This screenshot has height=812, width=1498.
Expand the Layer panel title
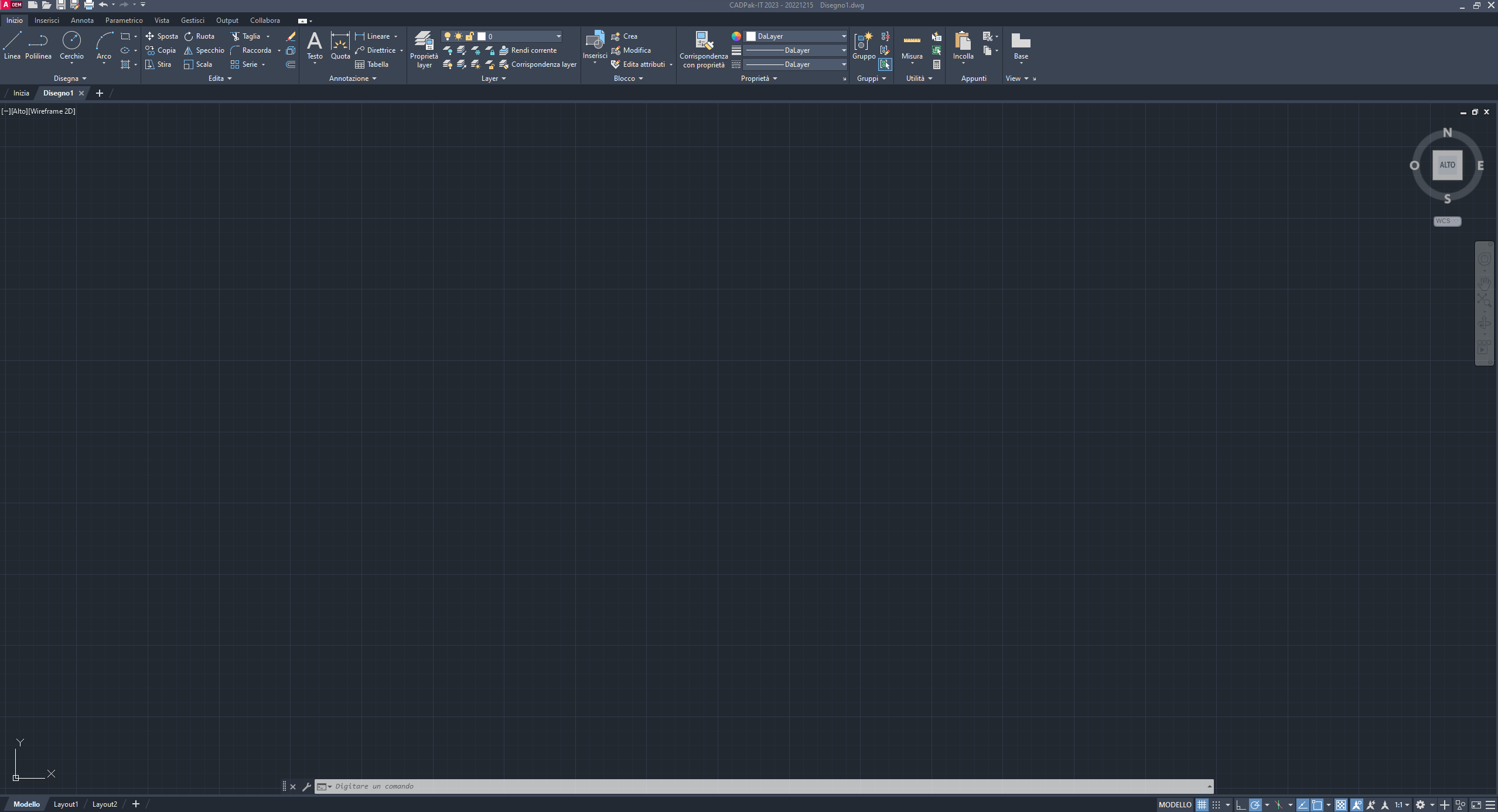point(493,79)
